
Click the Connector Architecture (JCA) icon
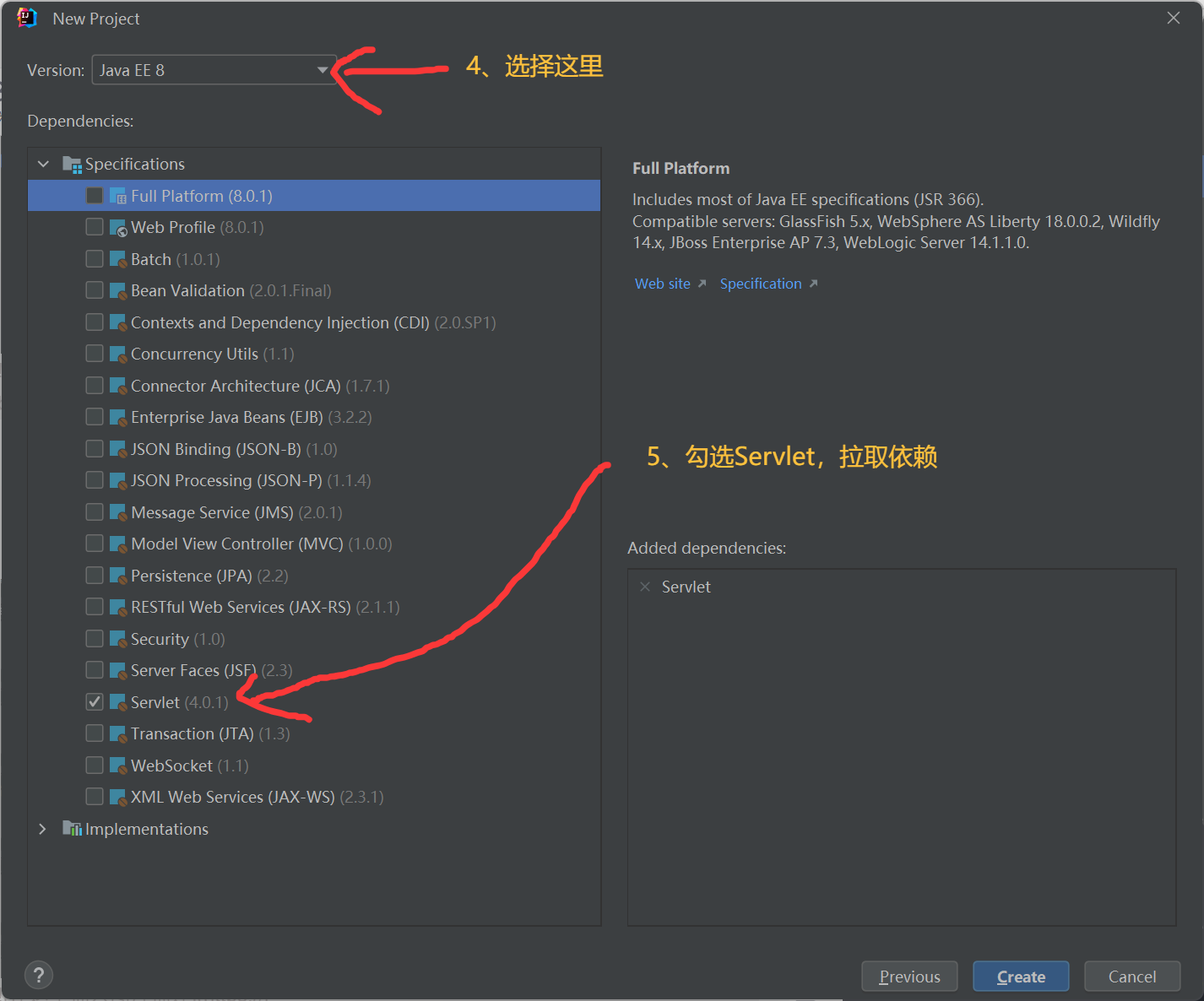pyautogui.click(x=118, y=386)
